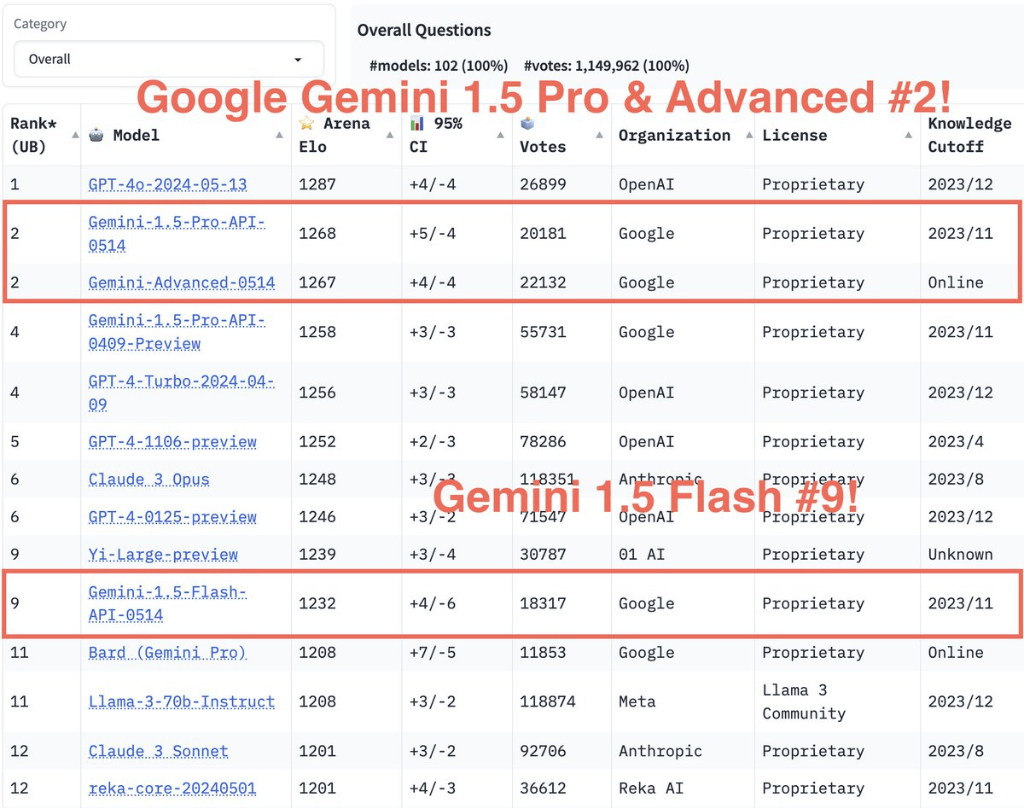Toggle sorting on the Organization column
This screenshot has height=808, width=1024.
coord(750,137)
